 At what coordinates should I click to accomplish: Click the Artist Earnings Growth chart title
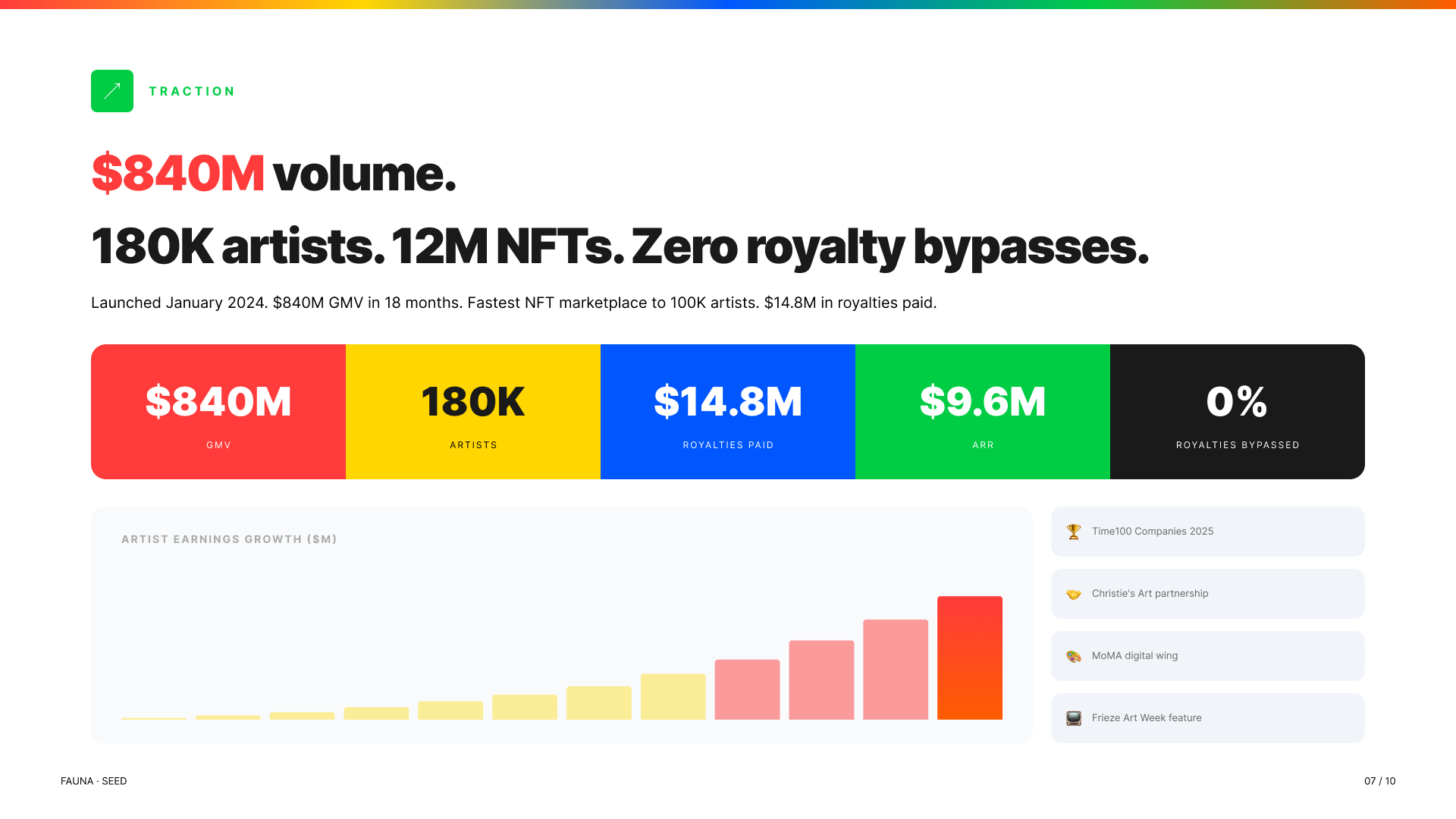pos(229,539)
